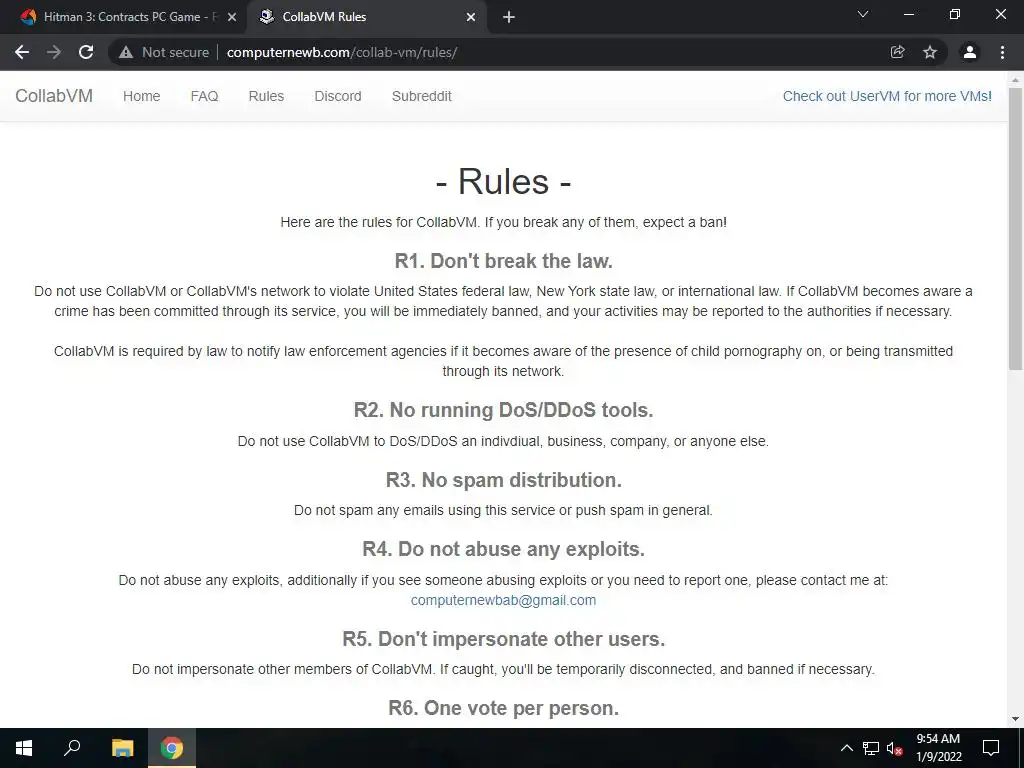Screen dimensions: 1024x768
Task: Click heading 'R5. Don't impersonate other users.'
Action: click(x=504, y=639)
